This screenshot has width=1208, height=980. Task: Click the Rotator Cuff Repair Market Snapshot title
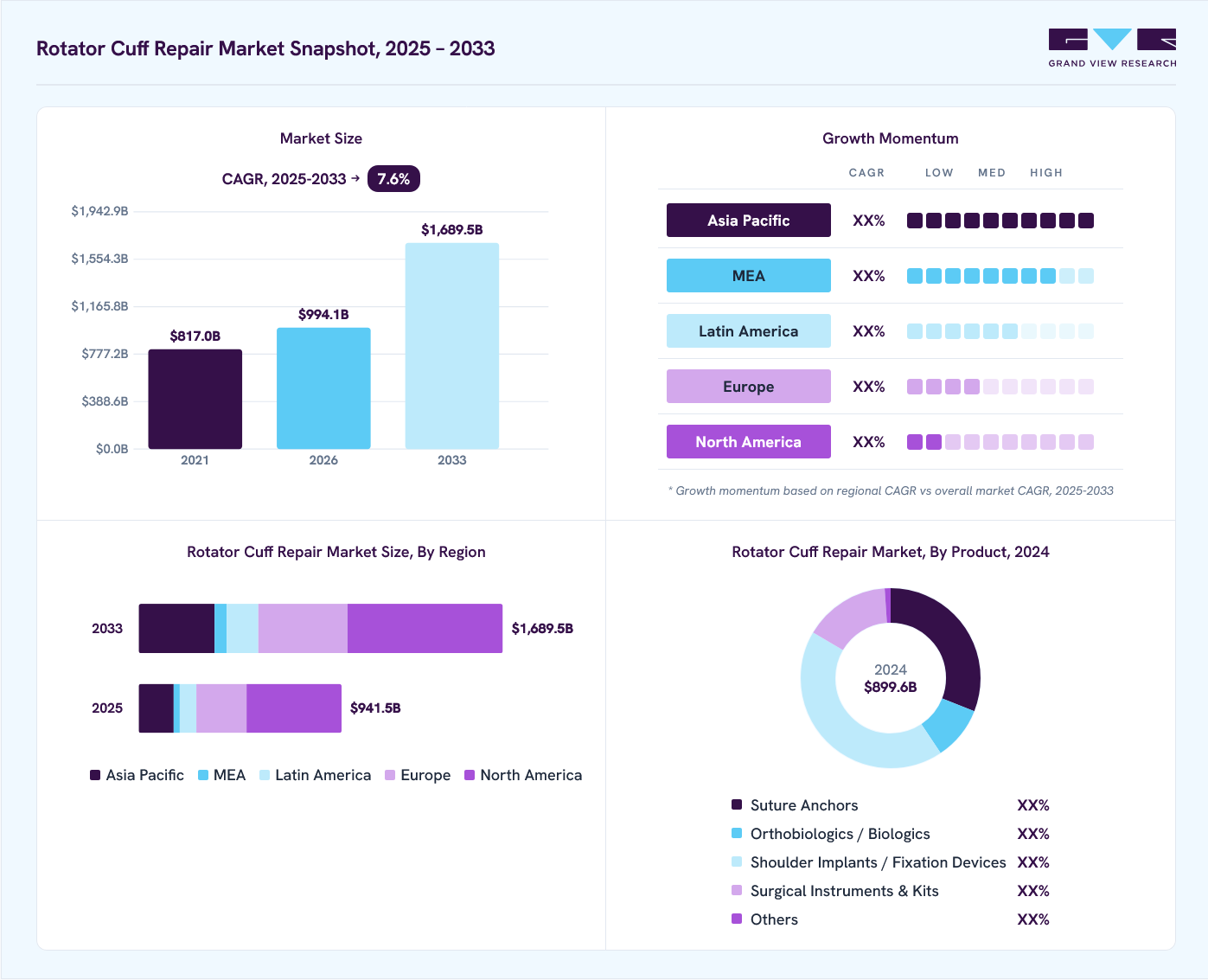265,48
